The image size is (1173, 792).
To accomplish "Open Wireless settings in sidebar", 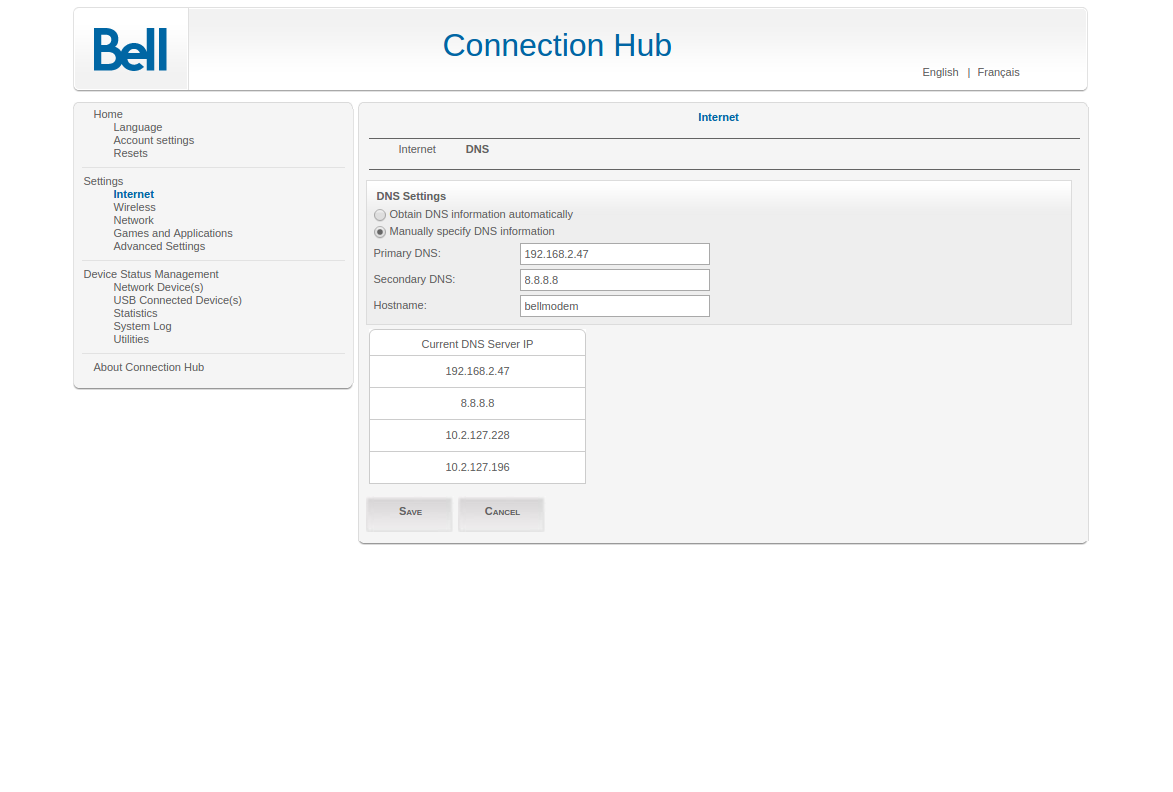I will (134, 208).
